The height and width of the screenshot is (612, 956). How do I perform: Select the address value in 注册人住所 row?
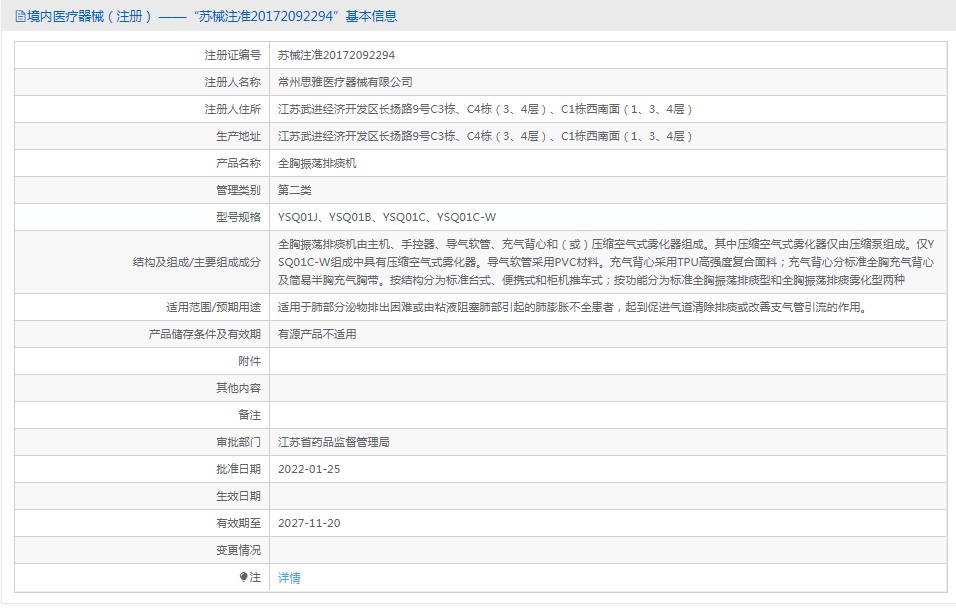485,109
